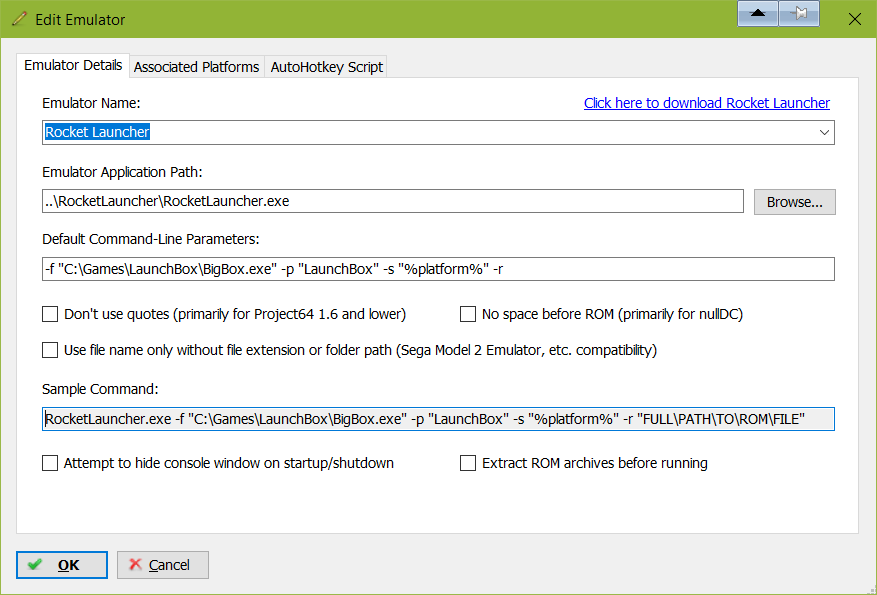The width and height of the screenshot is (877, 595).
Task: Open the Rocket Launcher download link
Action: (706, 103)
